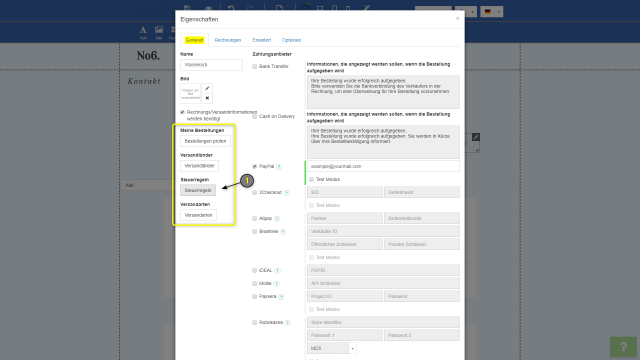Tick the Braintree checkbox

255,231
